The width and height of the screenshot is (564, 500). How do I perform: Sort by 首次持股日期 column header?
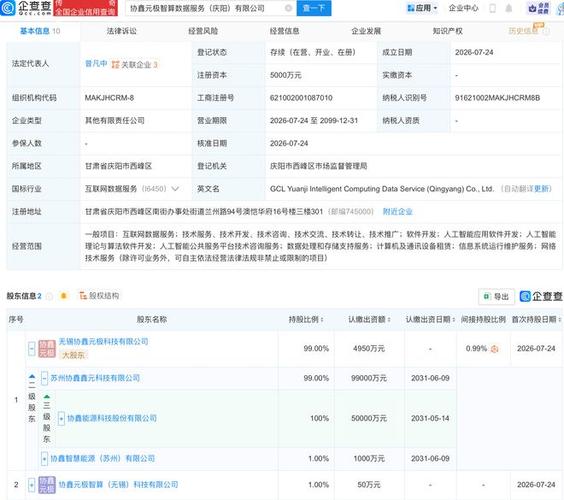(536, 319)
